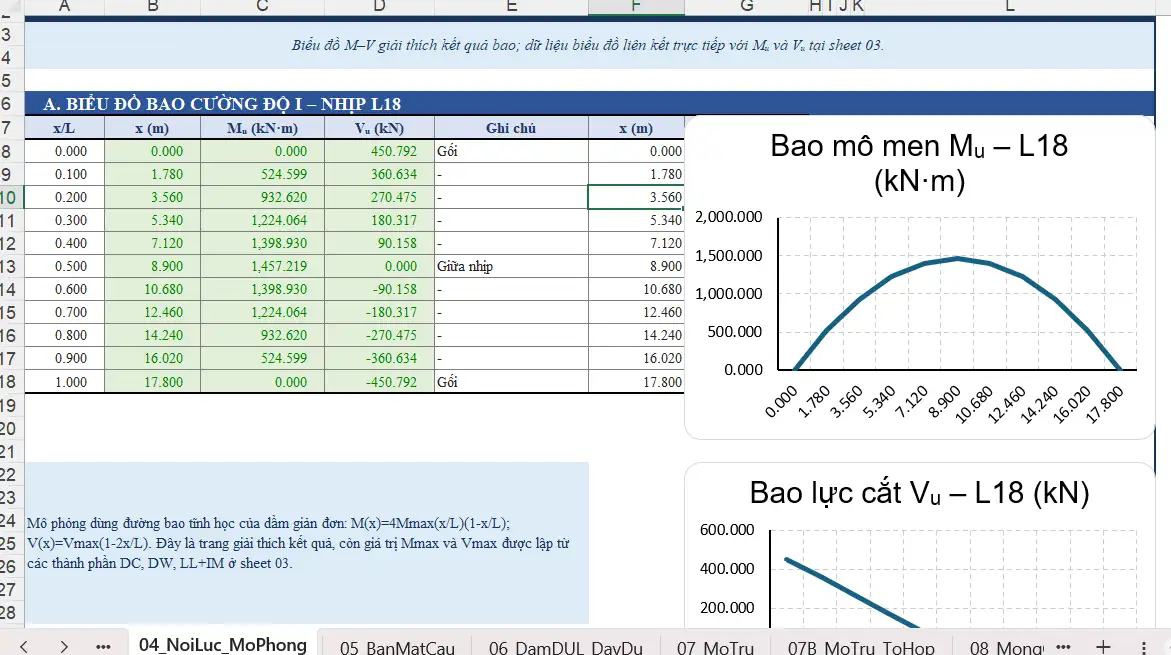The height and width of the screenshot is (655, 1171).
Task: Click the Mu (kN·m) column heading cell
Action: tap(262, 128)
